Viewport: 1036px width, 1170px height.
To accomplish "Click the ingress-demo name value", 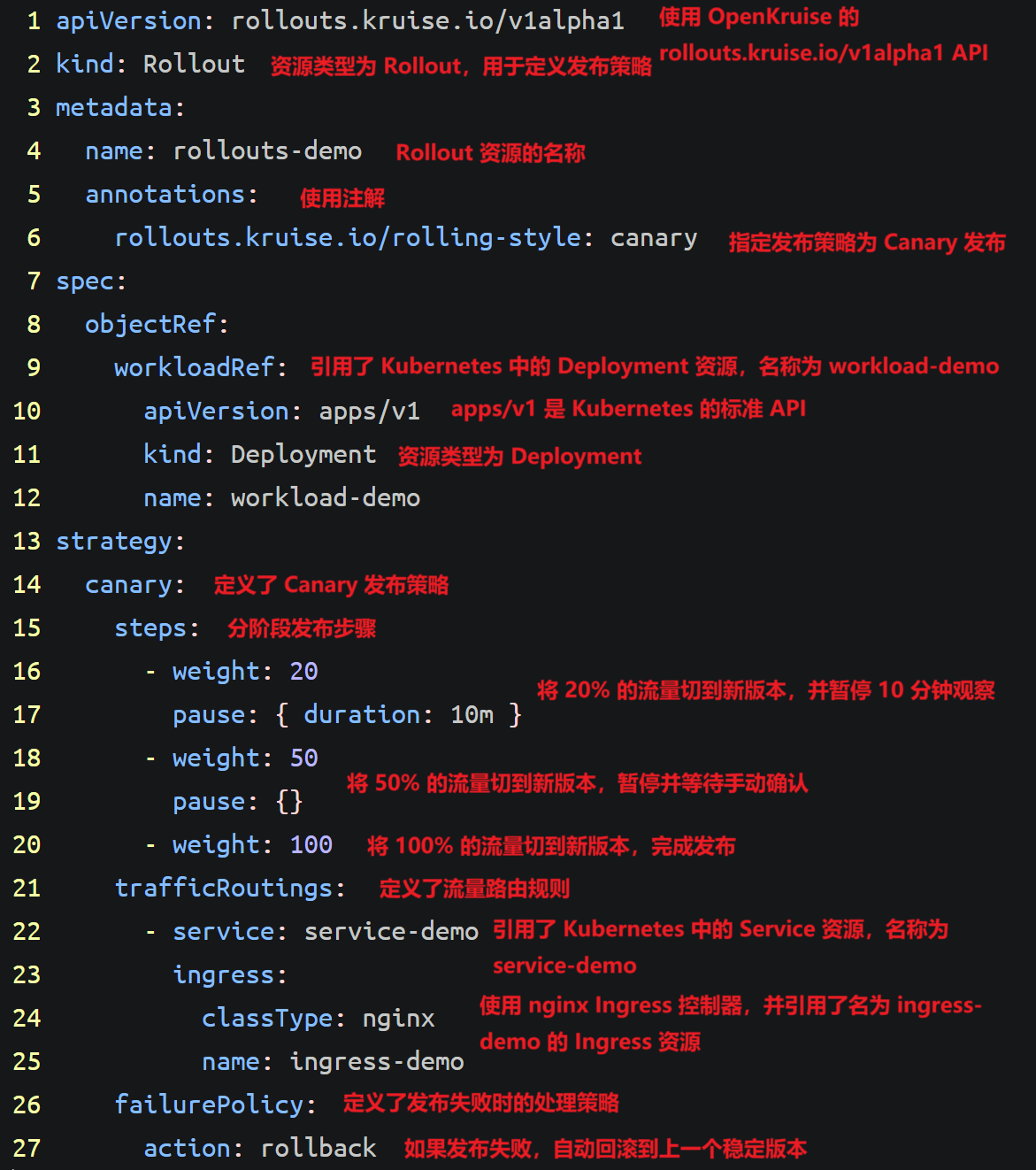I will tap(377, 1061).
